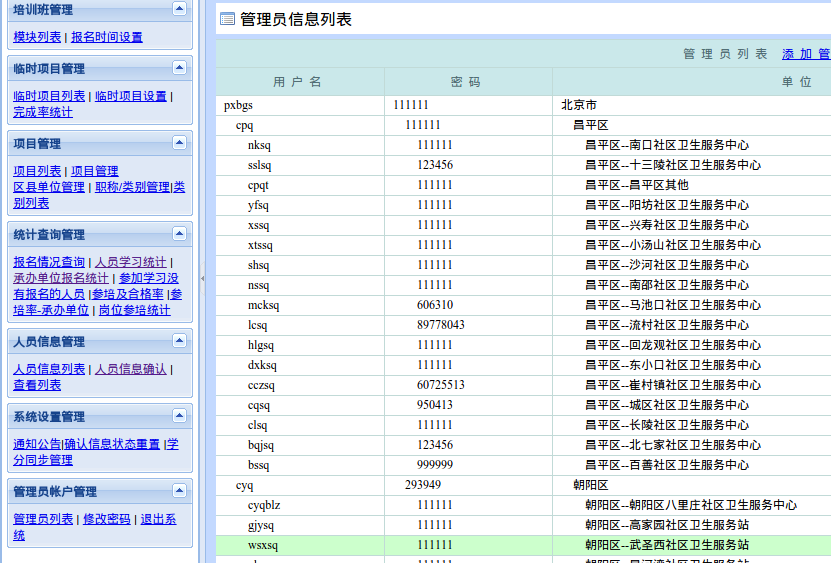The width and height of the screenshot is (831, 563).
Task: Collapse the 统计查询管理 panel
Action: point(179,234)
